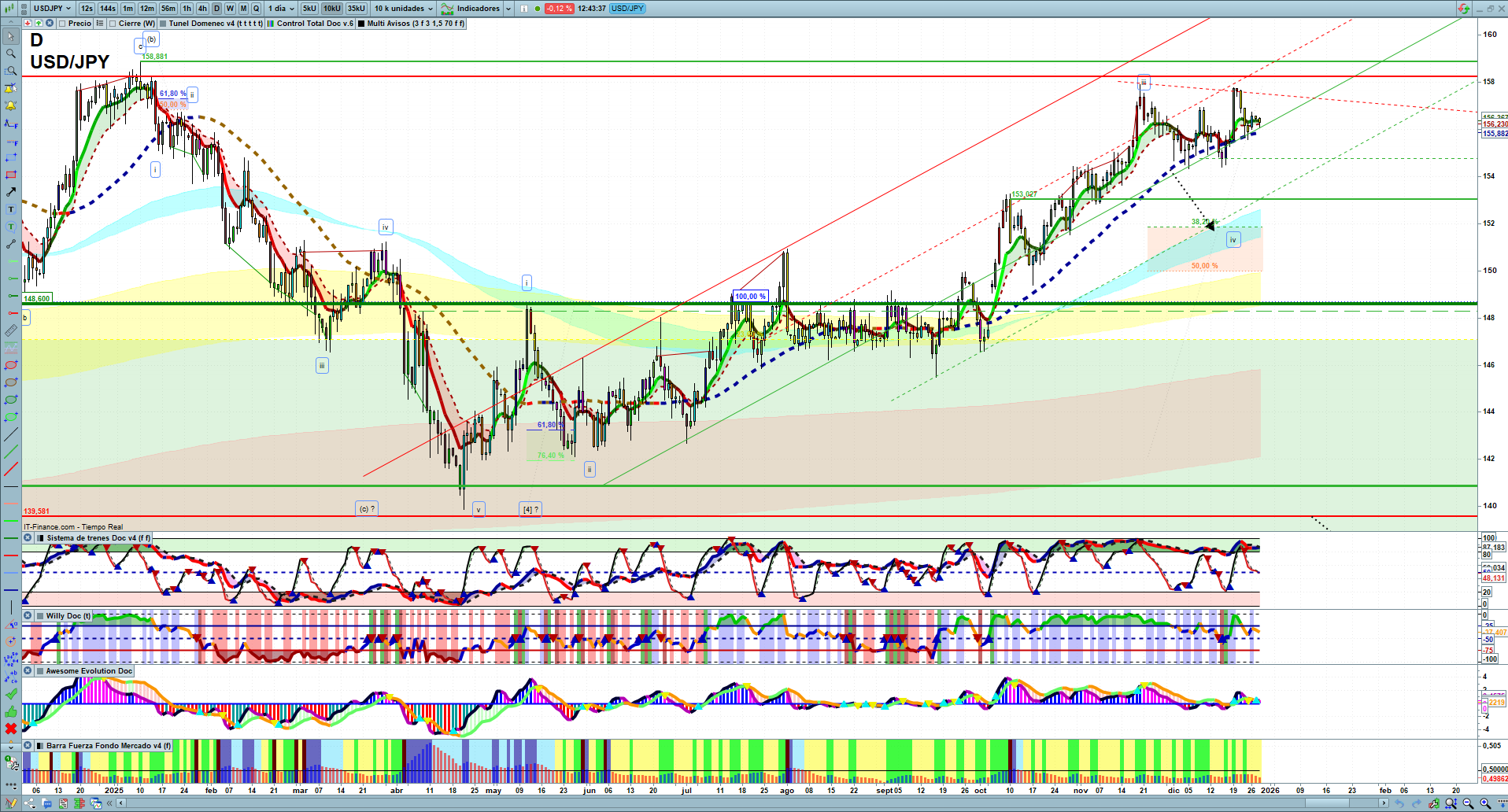
Task: Open the 1 día period dropdown
Action: coord(281,9)
